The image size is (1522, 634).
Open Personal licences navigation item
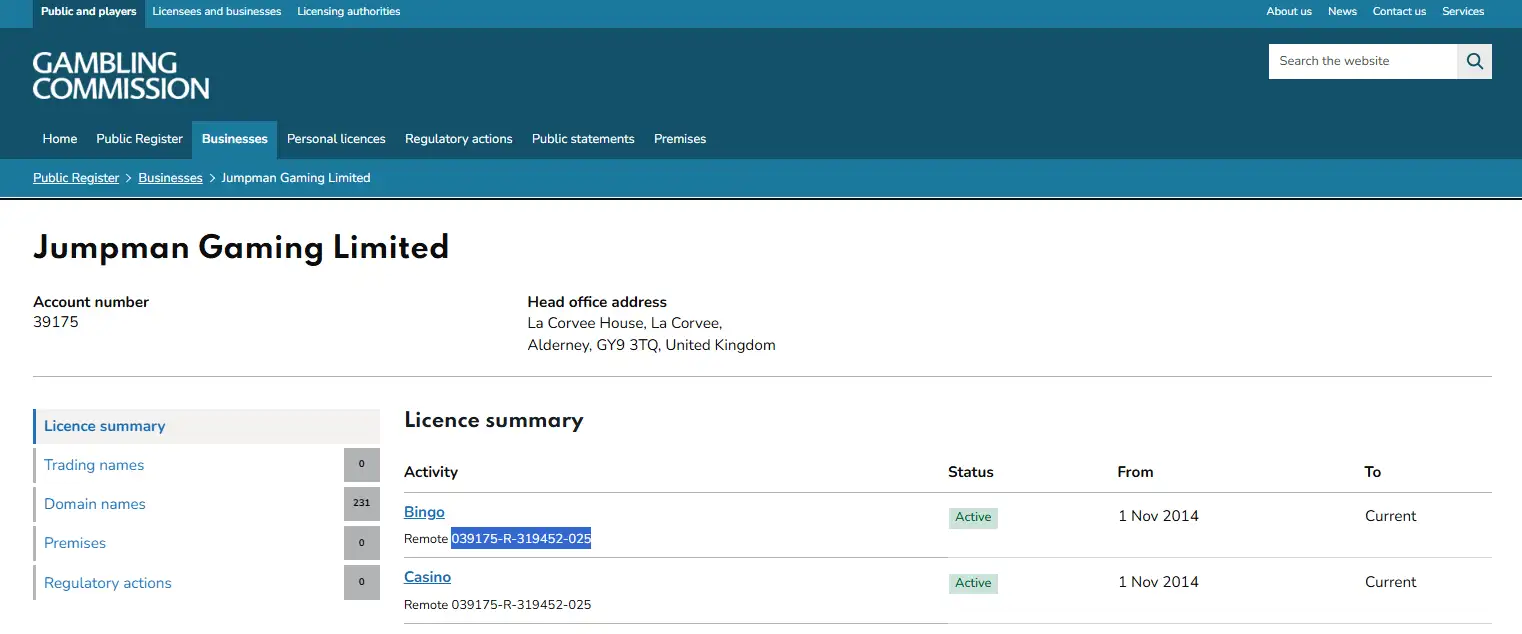click(336, 139)
